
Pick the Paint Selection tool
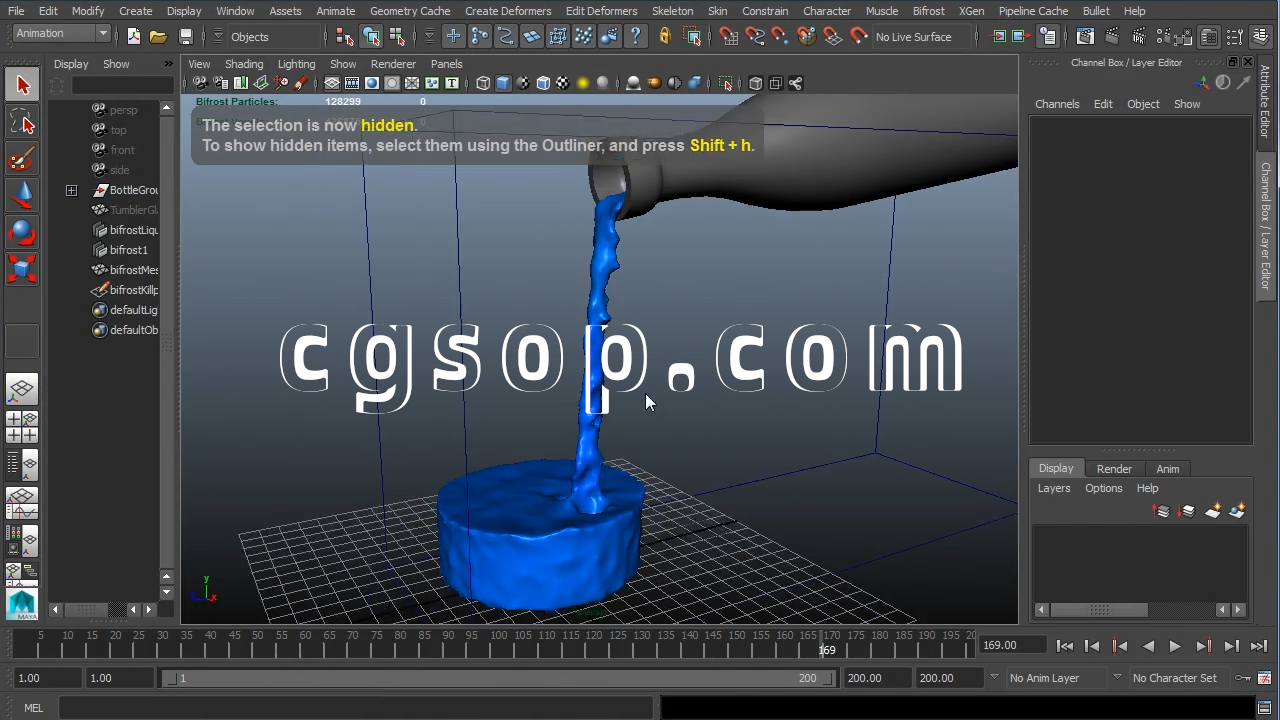pyautogui.click(x=22, y=160)
